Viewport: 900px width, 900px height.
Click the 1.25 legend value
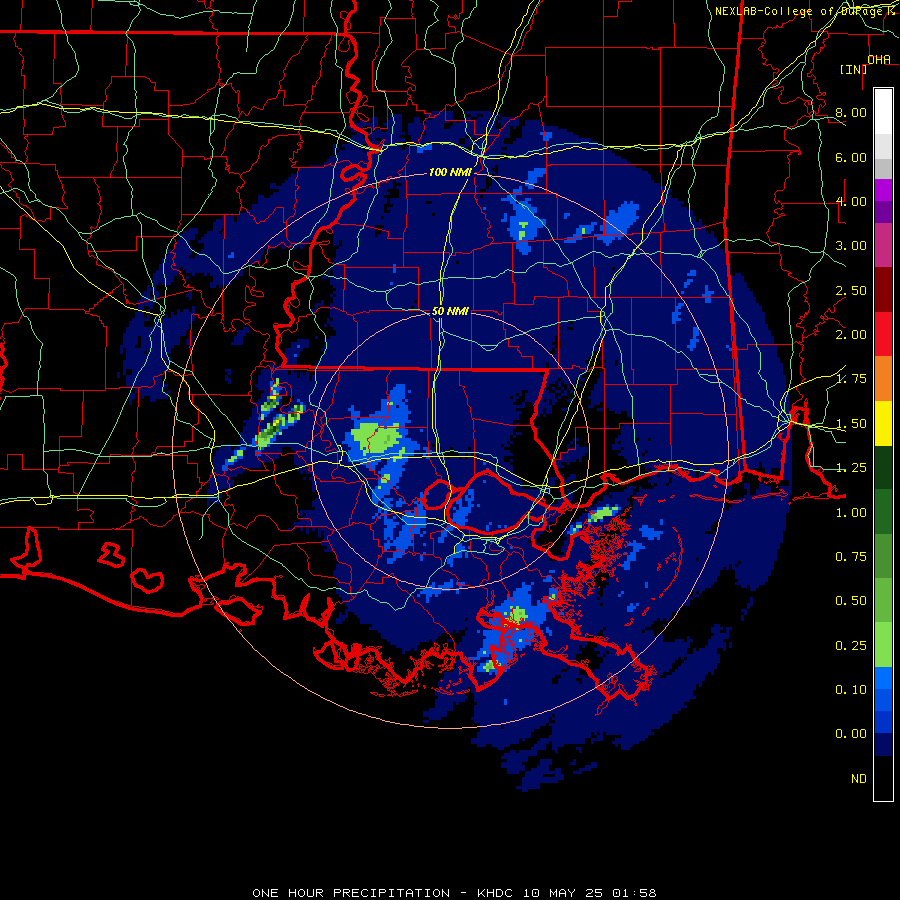tap(851, 468)
